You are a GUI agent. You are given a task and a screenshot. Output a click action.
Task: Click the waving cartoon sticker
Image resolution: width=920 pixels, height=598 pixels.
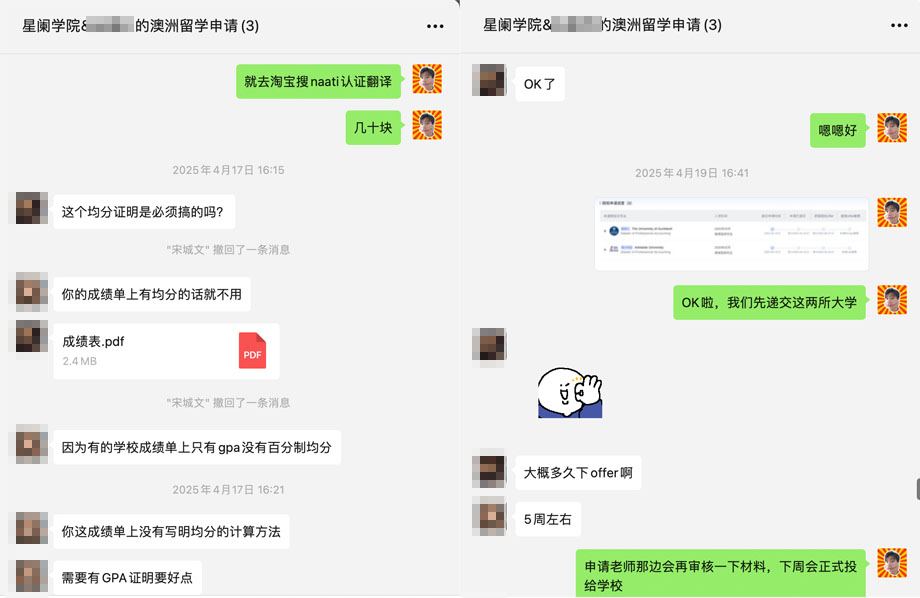570,393
